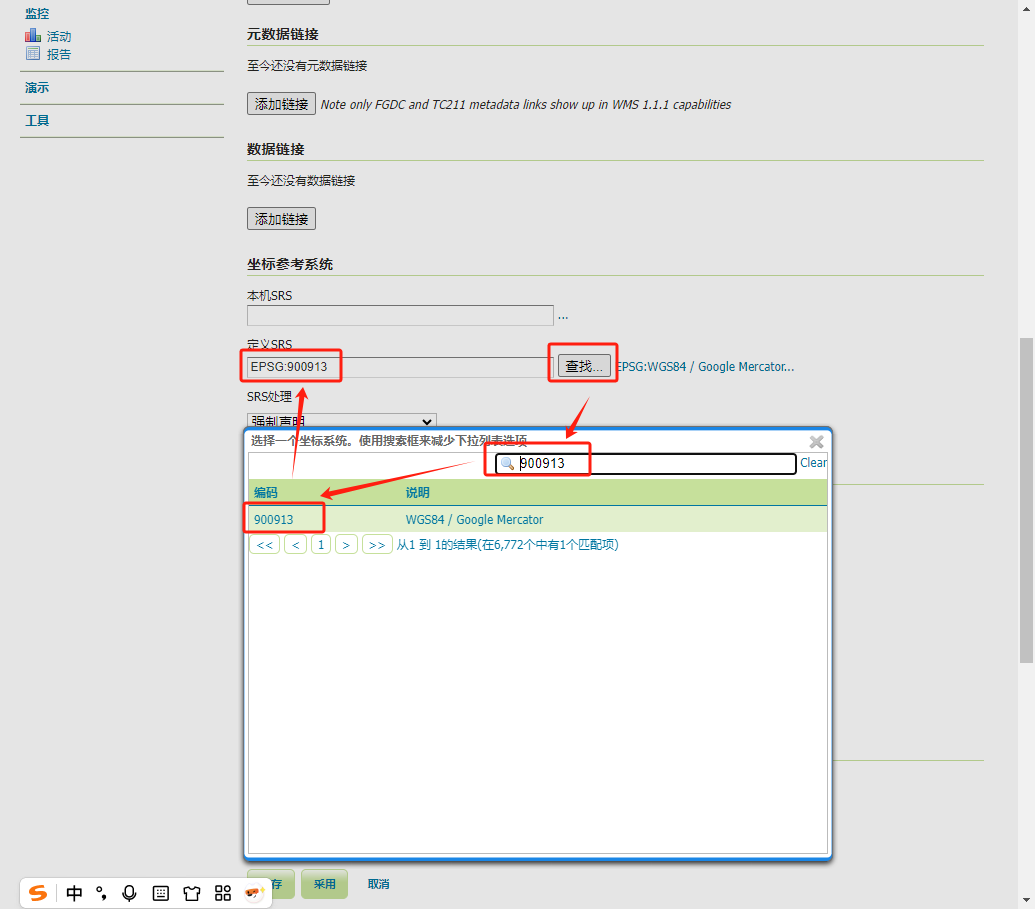Click the Sogou S logo icon
This screenshot has height=909, width=1035.
click(38, 893)
